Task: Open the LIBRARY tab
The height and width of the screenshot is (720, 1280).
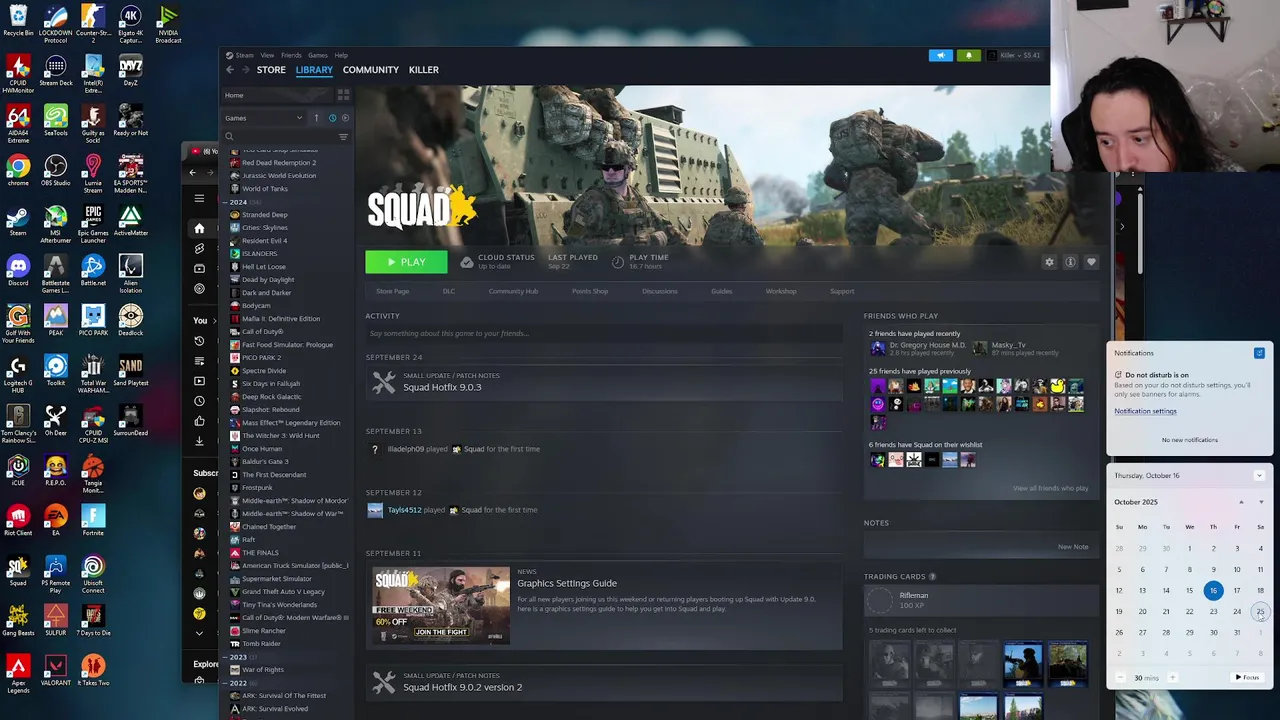Action: coord(314,70)
